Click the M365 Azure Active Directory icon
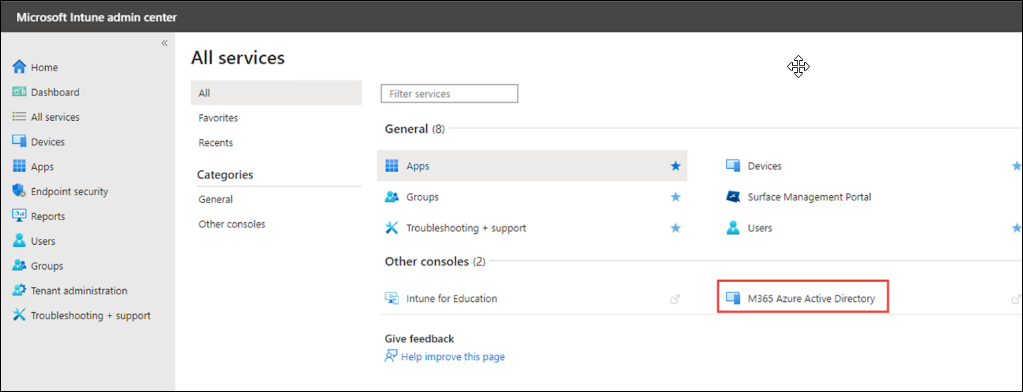Screen dimensions: 1023x392 point(733,298)
